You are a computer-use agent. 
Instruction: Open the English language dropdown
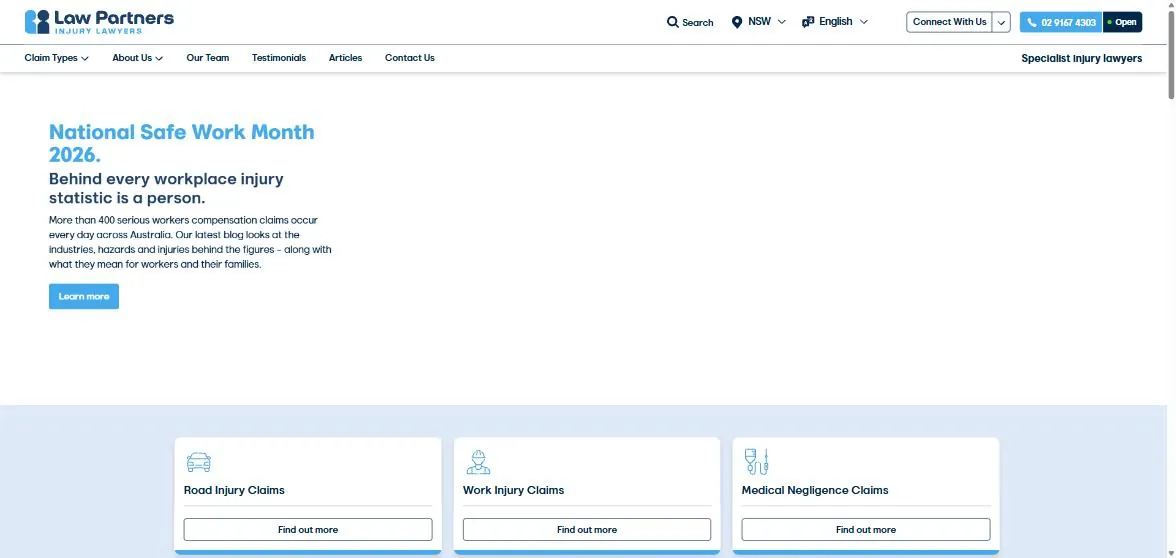coord(834,22)
